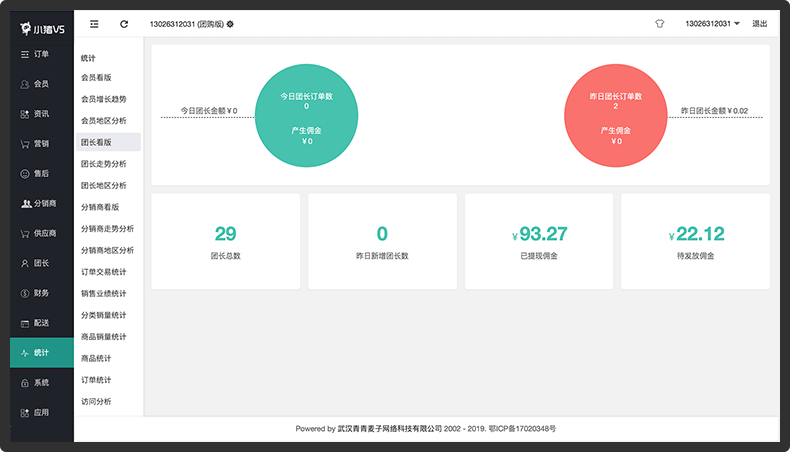Click the 财务 coin icon
The image size is (790, 452).
point(25,293)
